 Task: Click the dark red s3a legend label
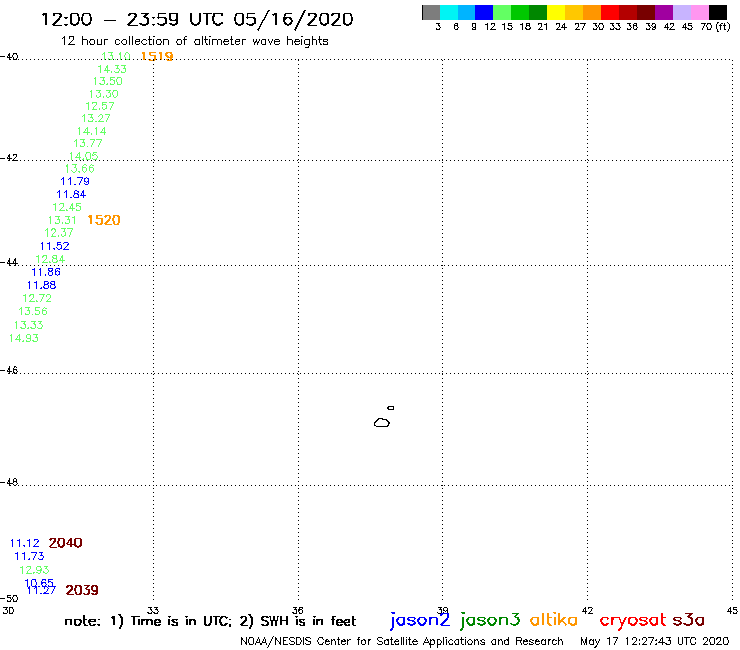[x=689, y=619]
